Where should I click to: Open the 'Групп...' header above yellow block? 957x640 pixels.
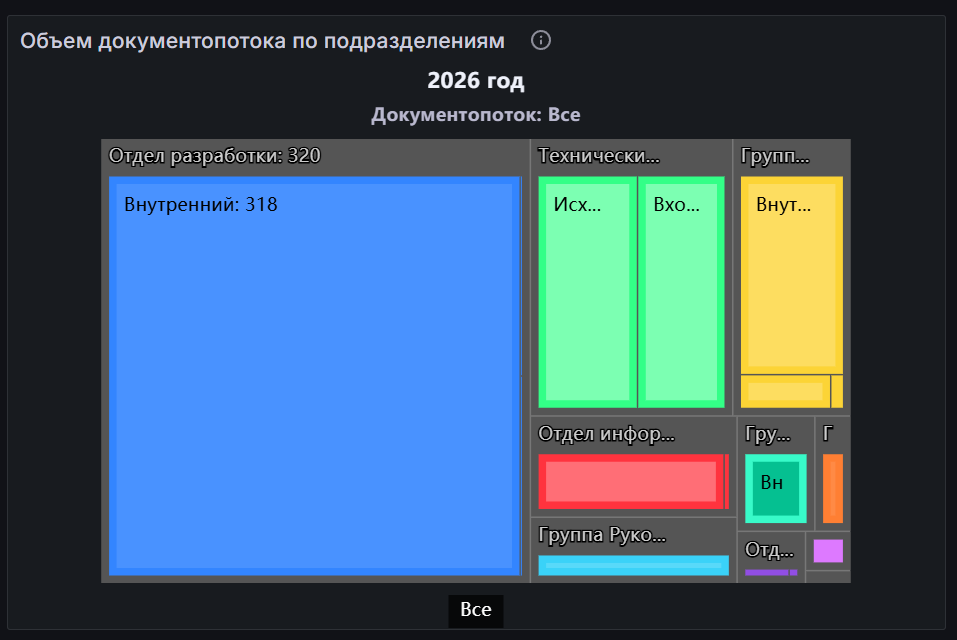point(775,156)
